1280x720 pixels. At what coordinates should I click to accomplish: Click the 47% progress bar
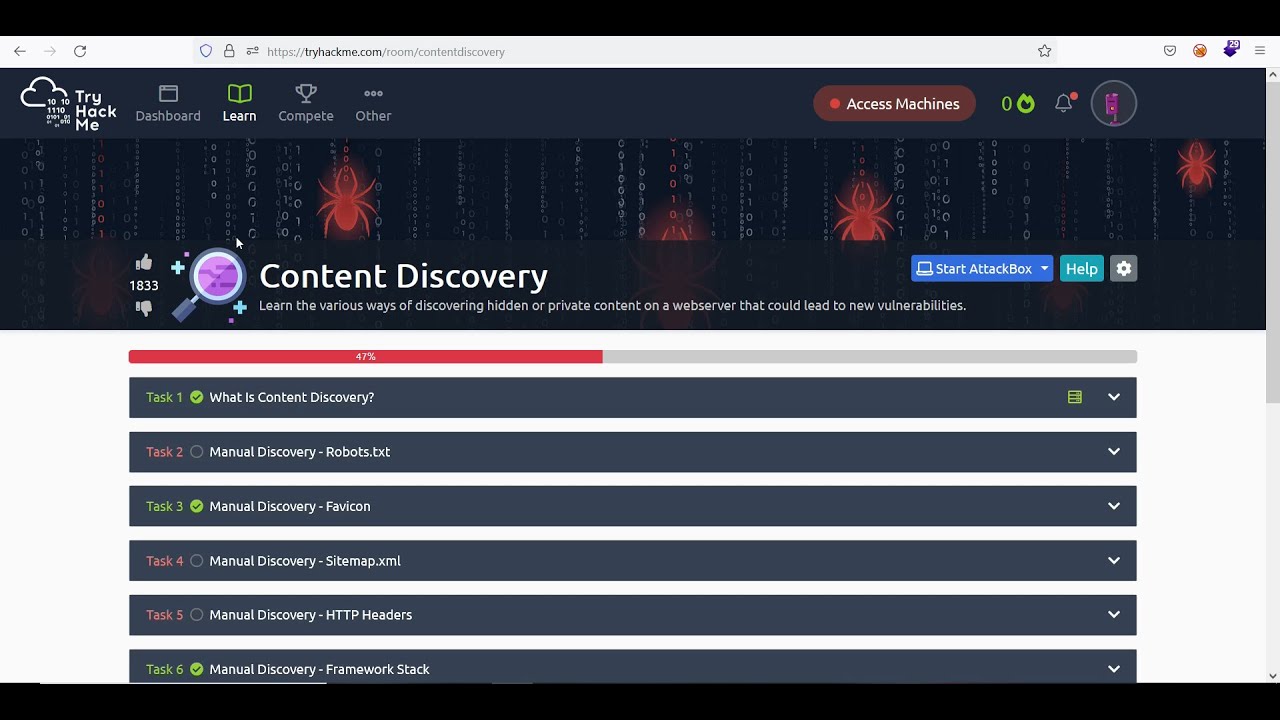point(633,357)
